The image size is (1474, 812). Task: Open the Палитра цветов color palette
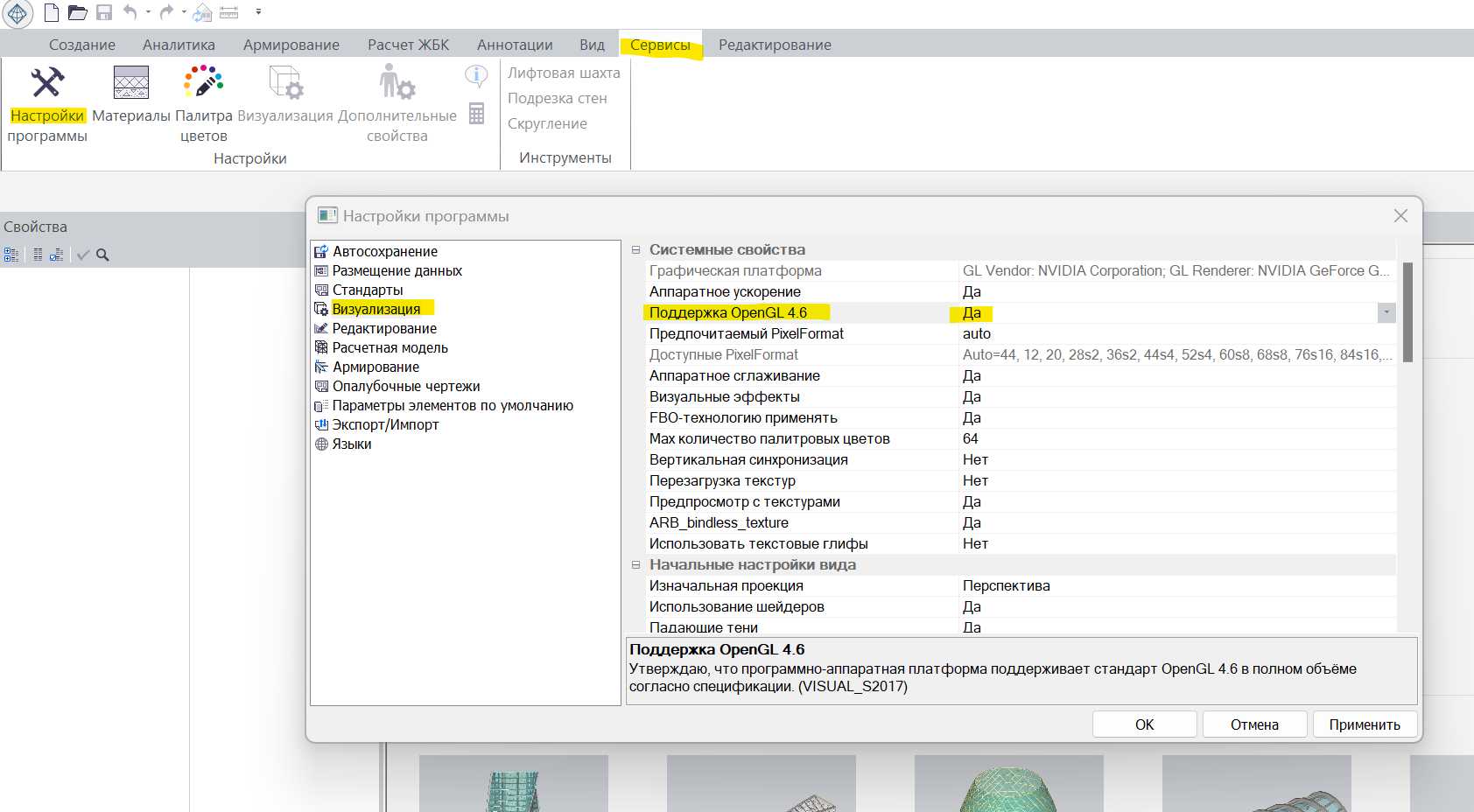click(203, 83)
